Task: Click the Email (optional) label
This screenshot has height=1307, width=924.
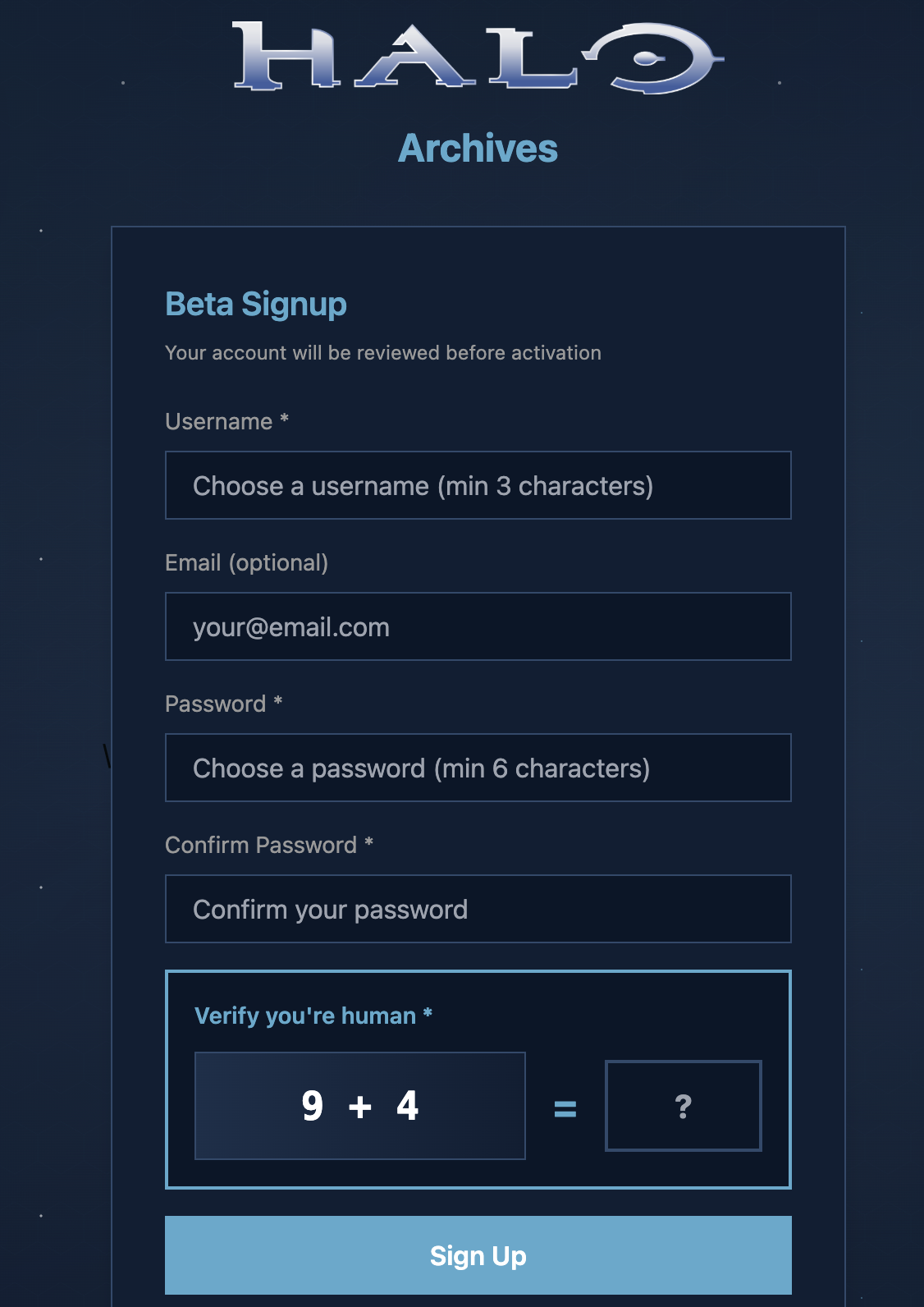Action: (x=246, y=563)
